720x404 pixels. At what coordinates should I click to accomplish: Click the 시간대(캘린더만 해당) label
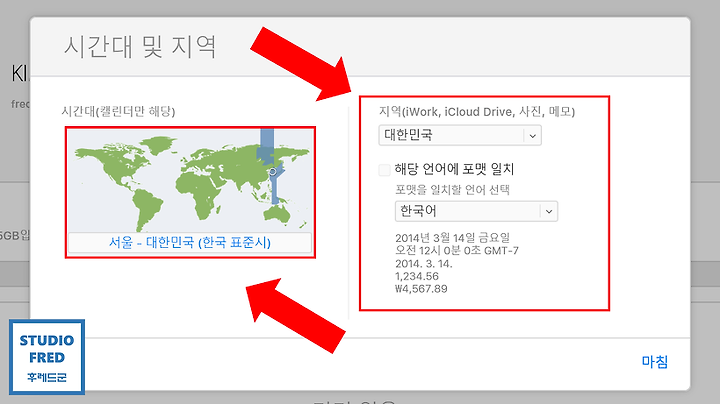[118, 112]
